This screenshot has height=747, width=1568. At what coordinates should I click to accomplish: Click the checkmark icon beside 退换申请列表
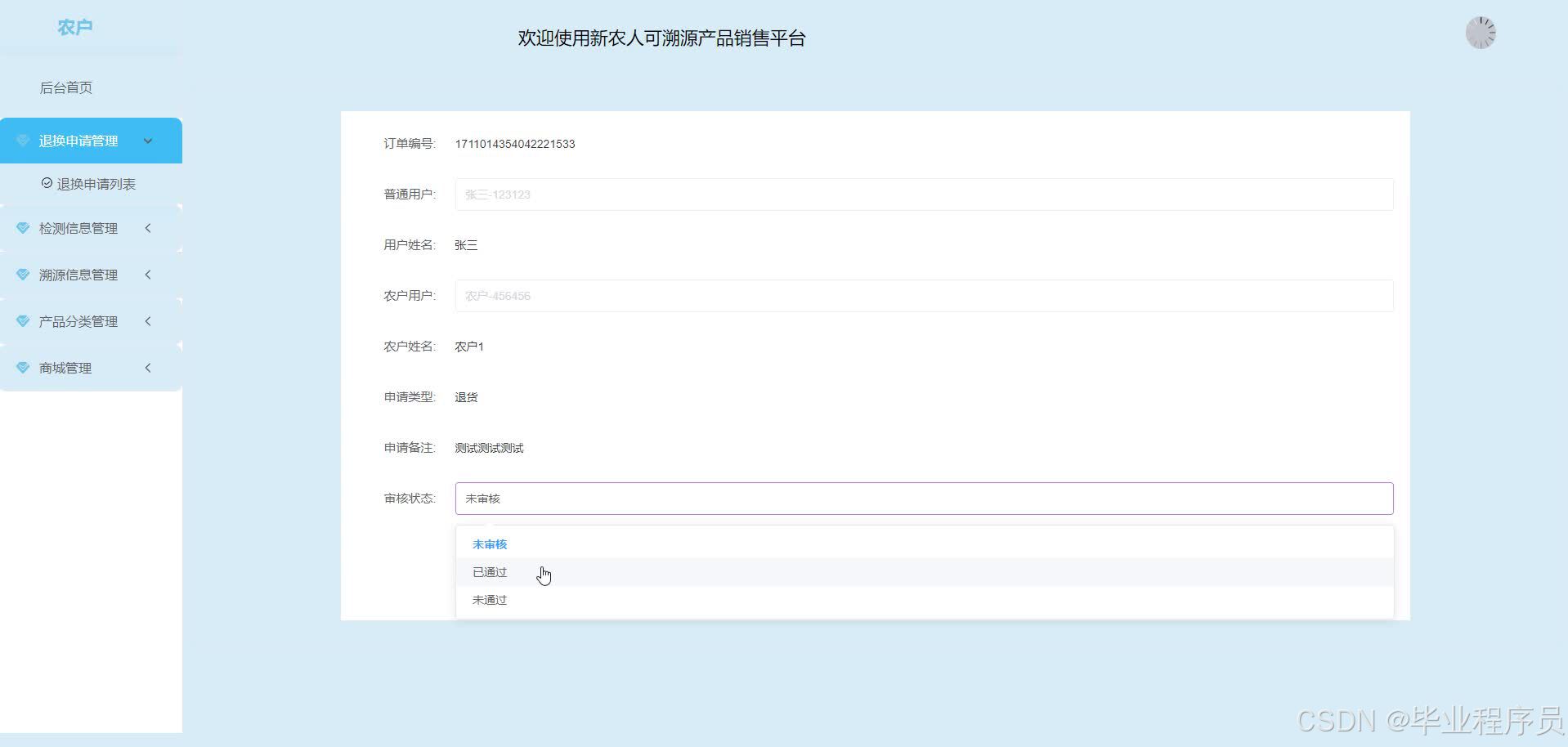pos(47,182)
